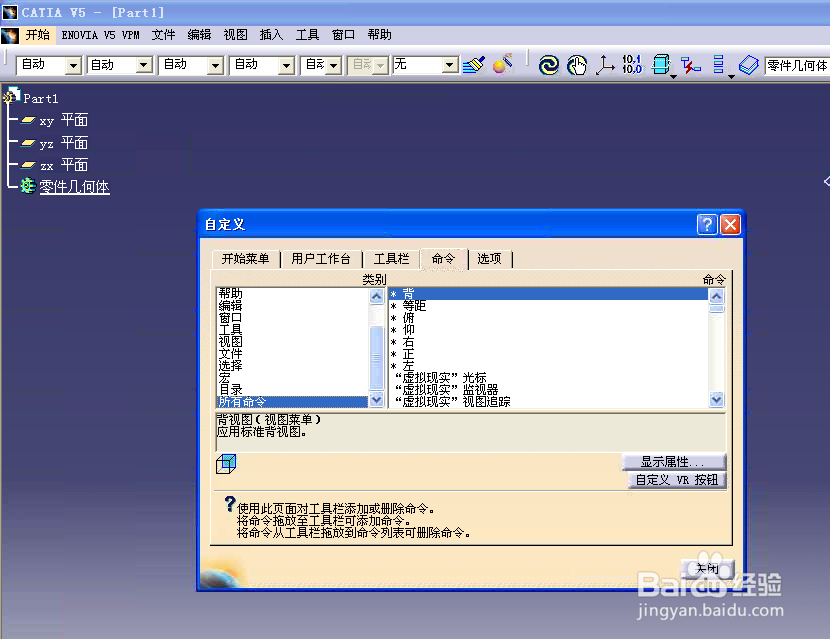Switch to the 命令 tab
Image resolution: width=830 pixels, height=639 pixels.
[x=444, y=258]
